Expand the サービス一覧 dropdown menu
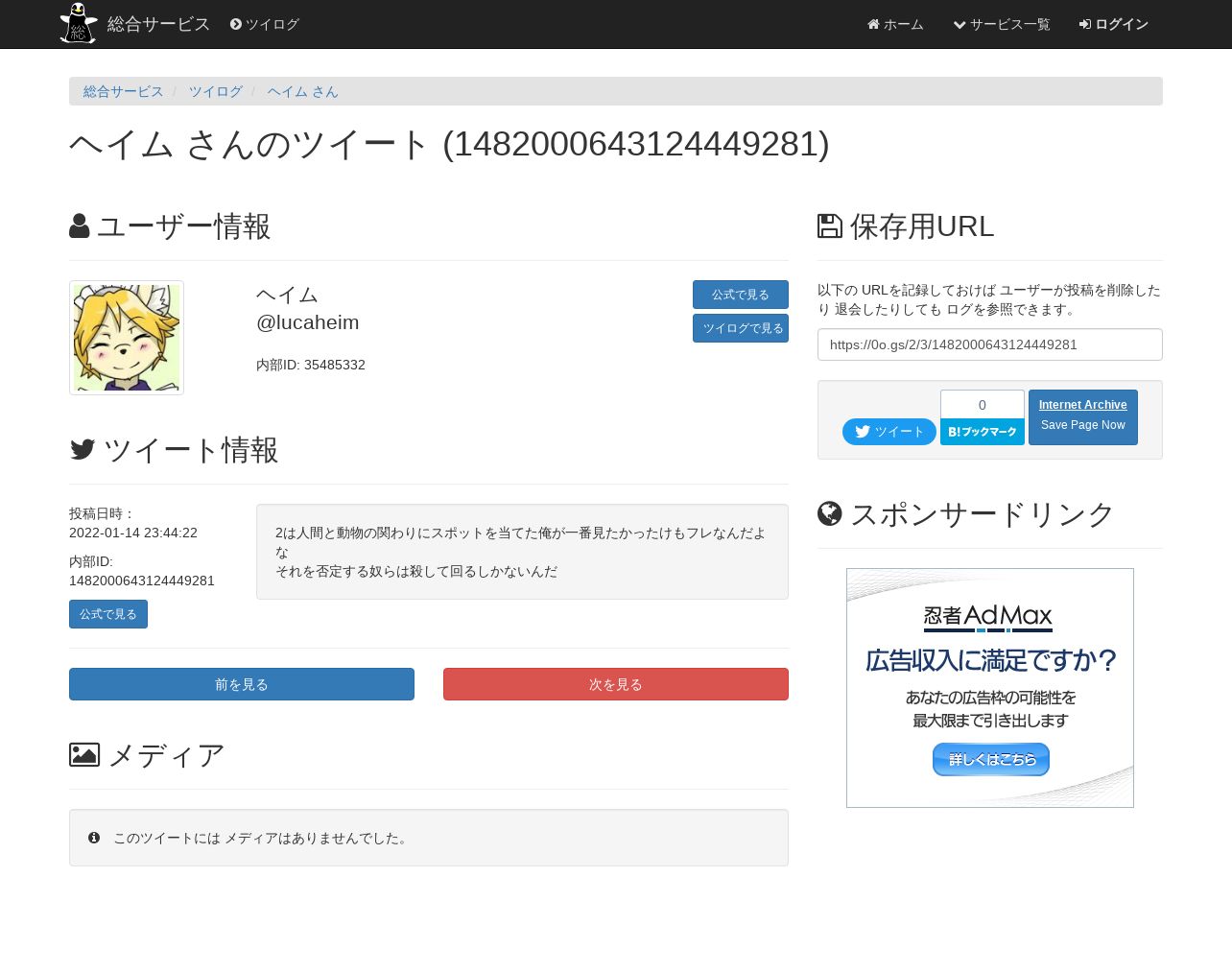Image resolution: width=1232 pixels, height=972 pixels. [x=1002, y=24]
